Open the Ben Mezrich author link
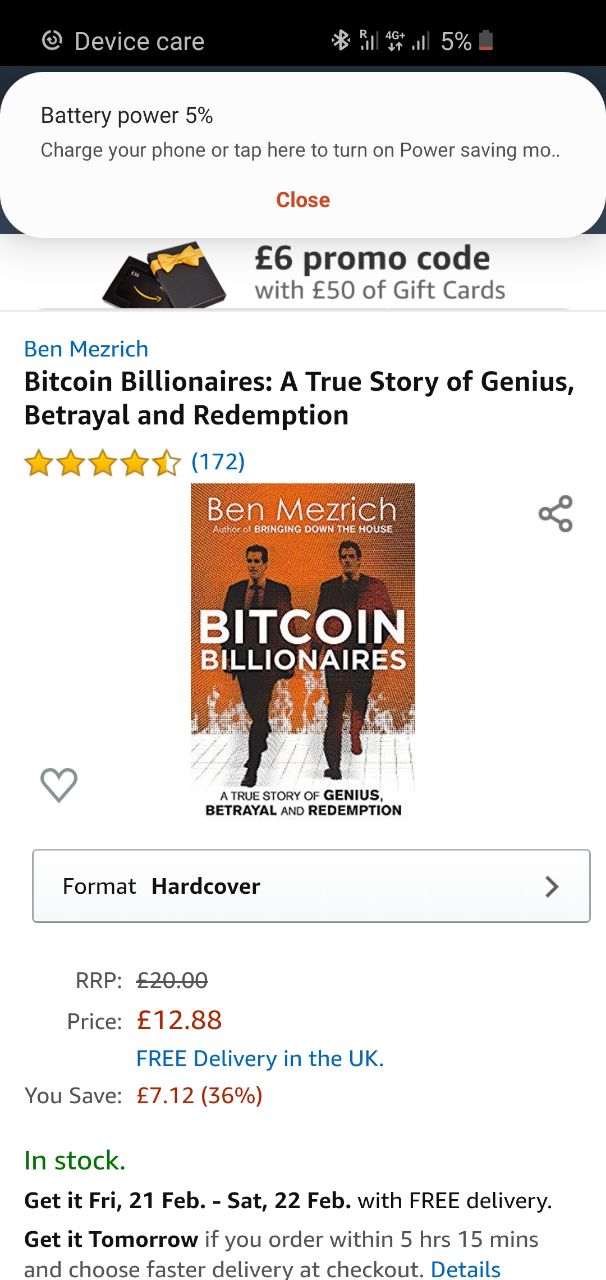 tap(86, 349)
